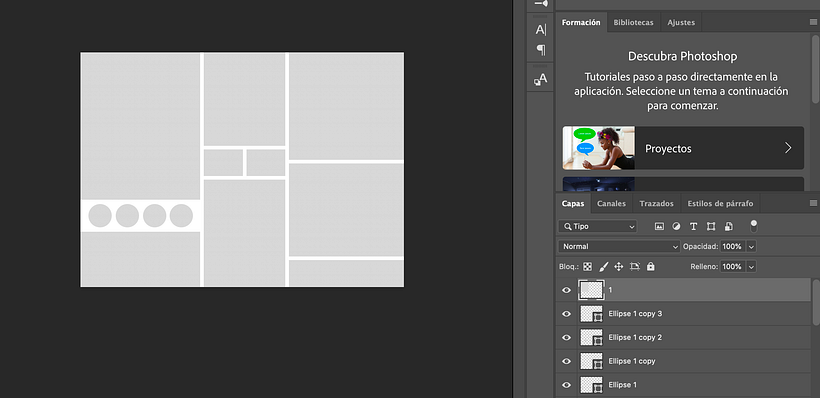Click the Opacidad label

[x=700, y=246]
